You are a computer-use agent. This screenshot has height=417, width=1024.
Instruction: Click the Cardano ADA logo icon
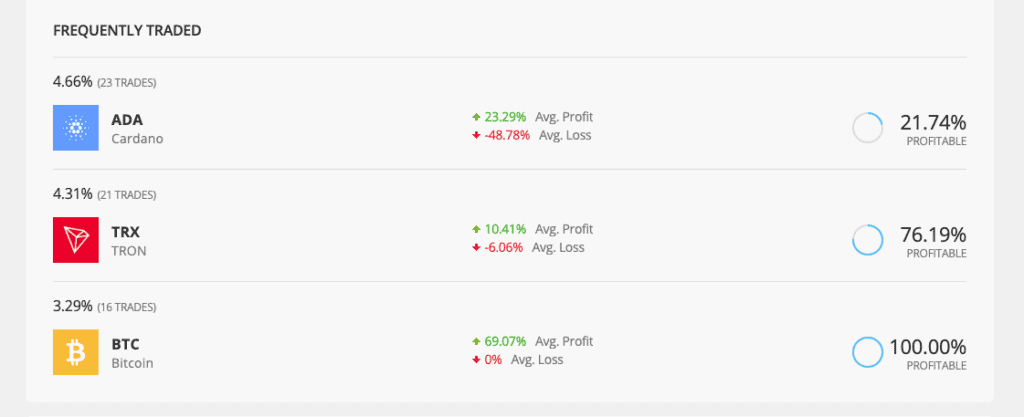click(x=76, y=128)
